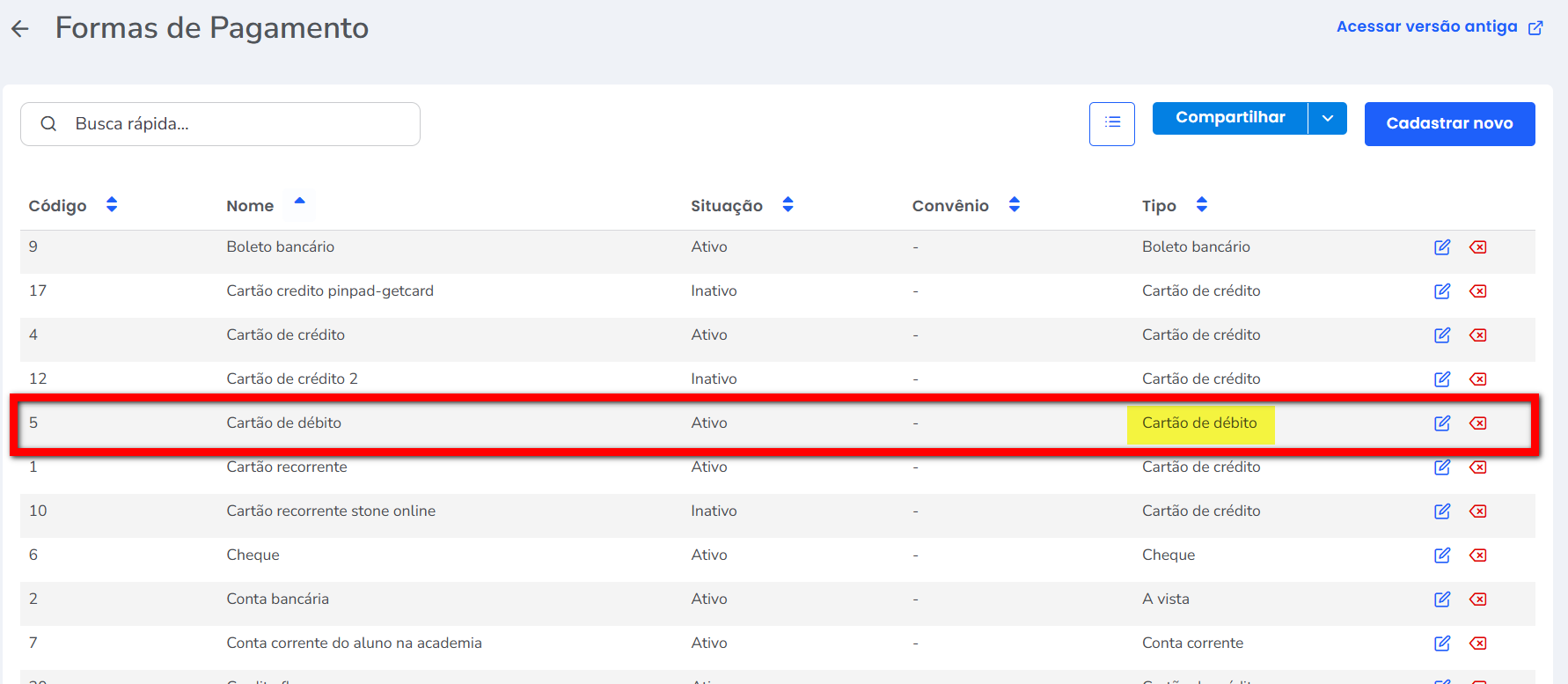Edit the Boleto bancário payment method

tap(1441, 247)
